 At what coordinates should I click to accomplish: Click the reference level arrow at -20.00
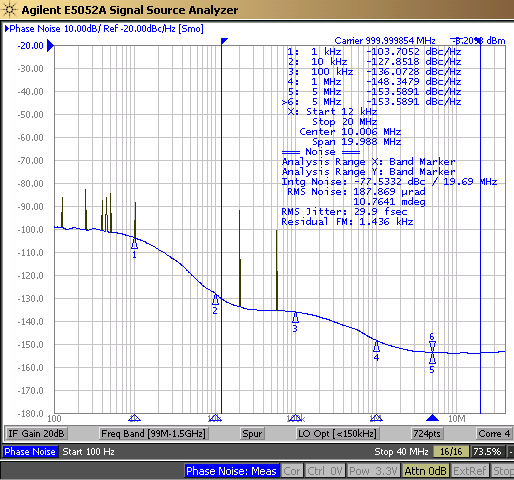(50, 46)
